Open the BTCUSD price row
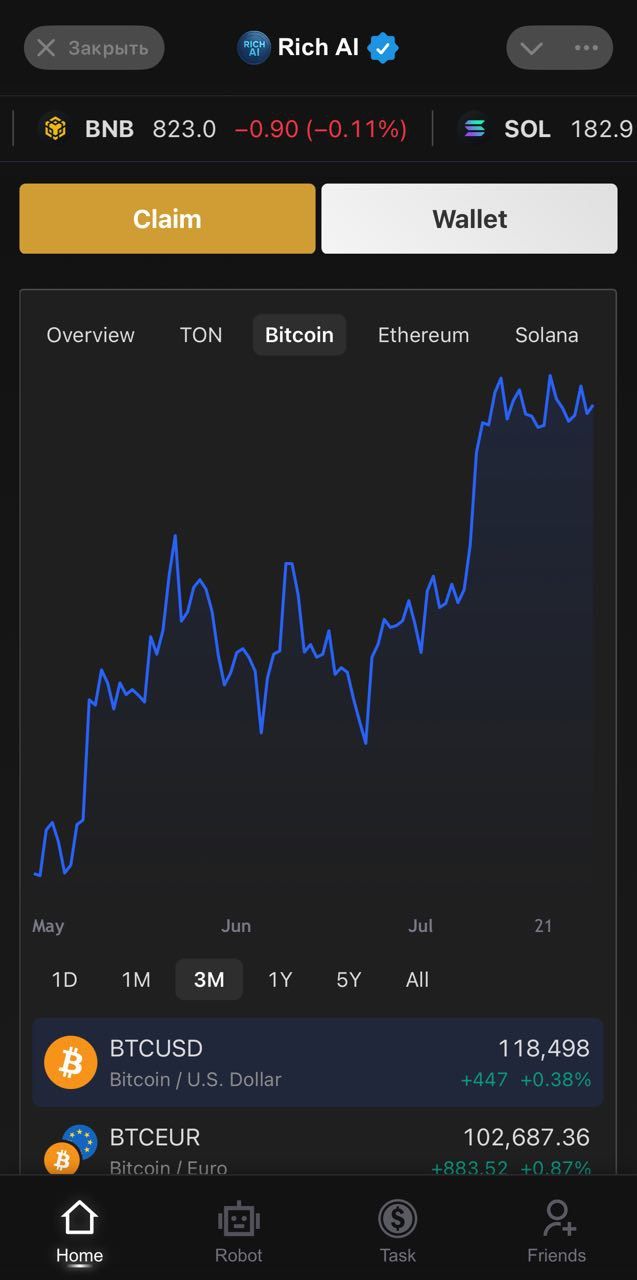 318,1063
